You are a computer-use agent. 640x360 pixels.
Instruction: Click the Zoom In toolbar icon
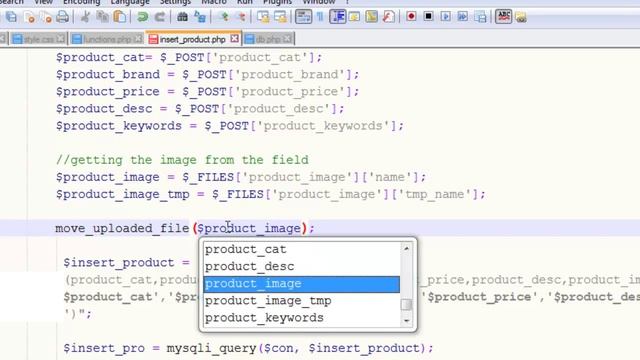click(x=224, y=17)
